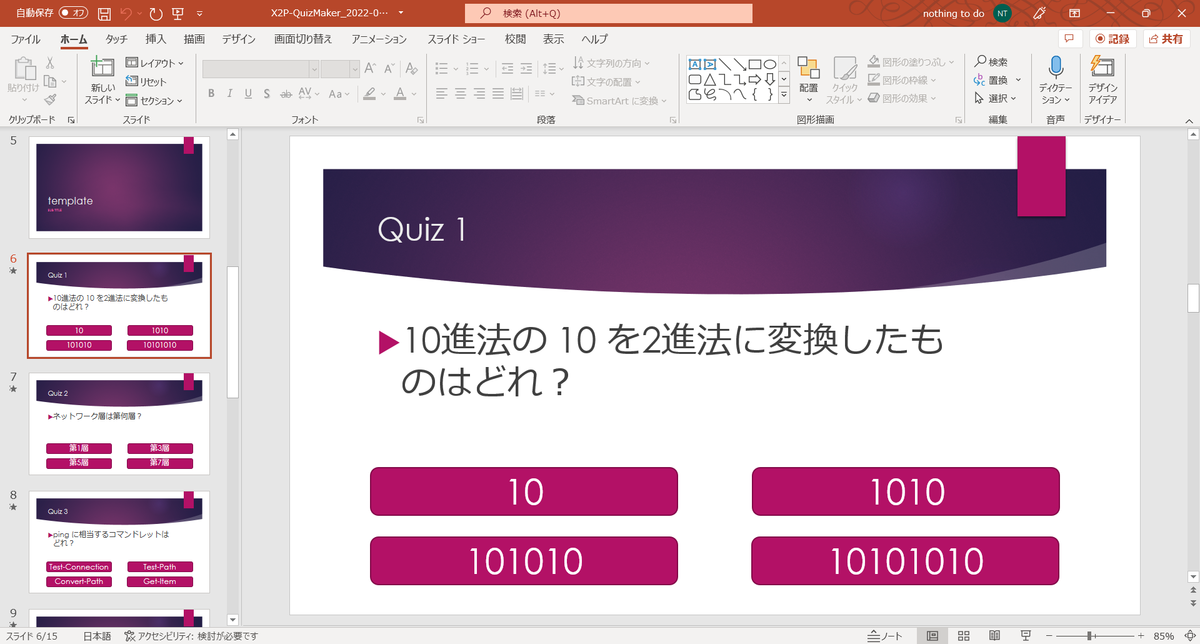Toggle Bold formatting
Viewport: 1200px width, 644px height.
[x=212, y=93]
